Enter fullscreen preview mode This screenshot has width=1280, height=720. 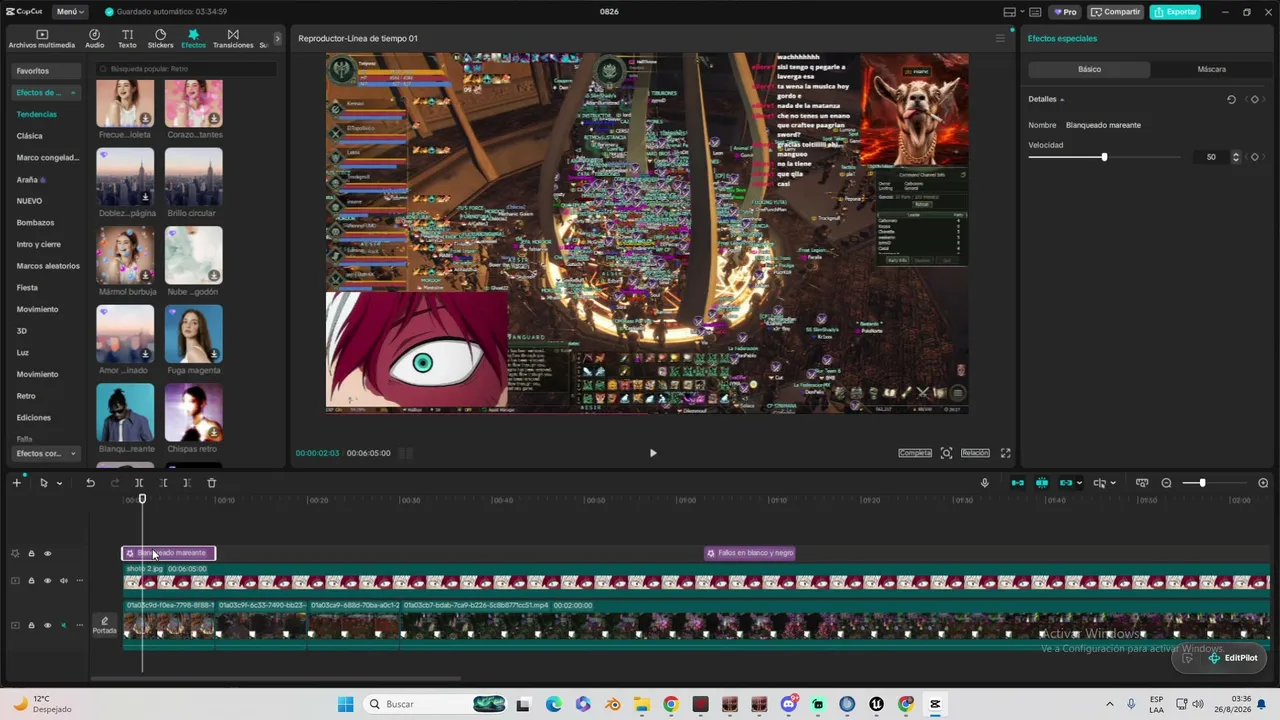(1005, 453)
